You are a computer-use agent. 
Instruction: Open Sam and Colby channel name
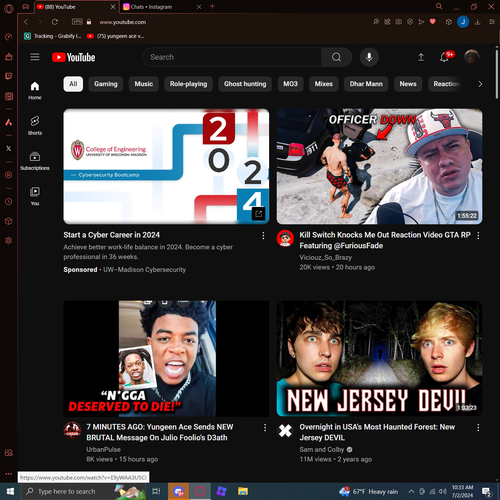(x=322, y=450)
